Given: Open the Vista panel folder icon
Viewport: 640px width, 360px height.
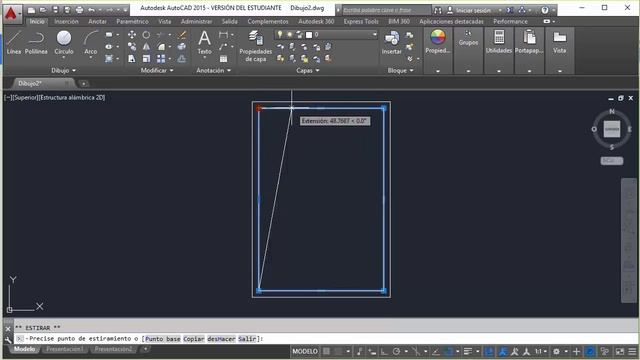Looking at the screenshot, I should click(x=560, y=37).
